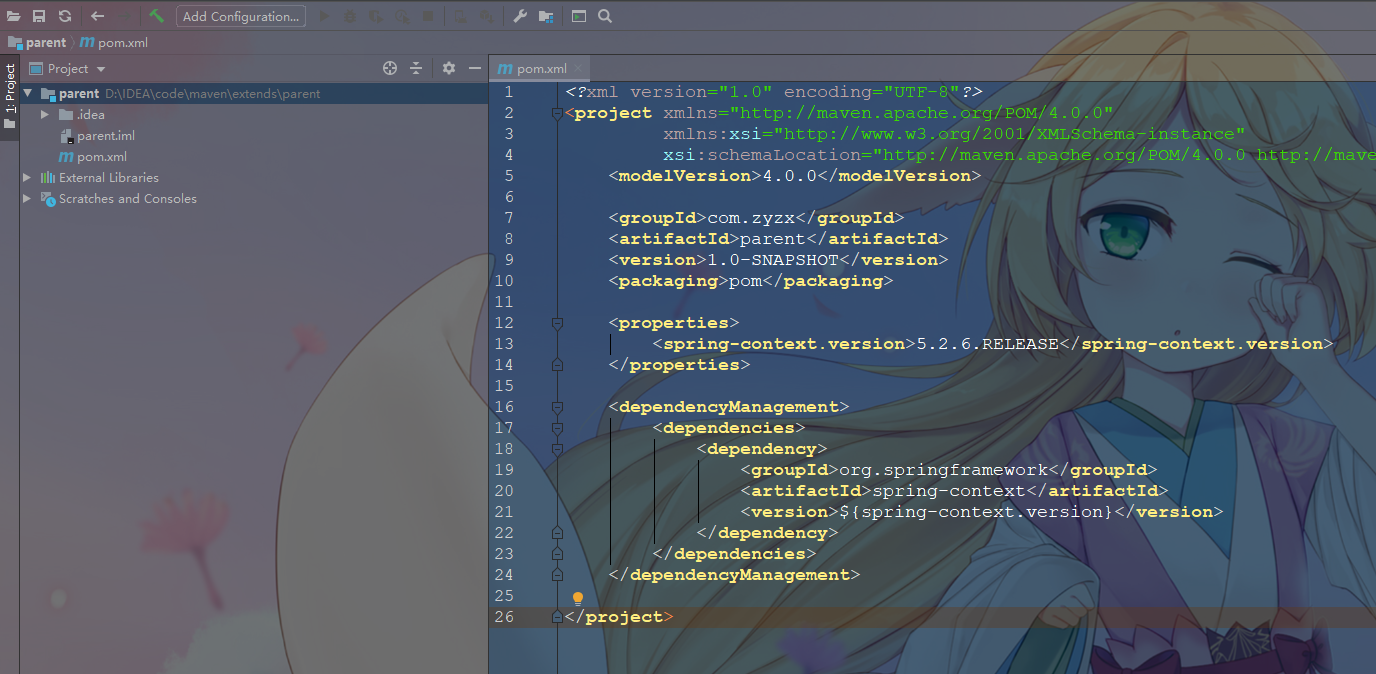Click the text com.zyzx in groupId

pos(751,218)
